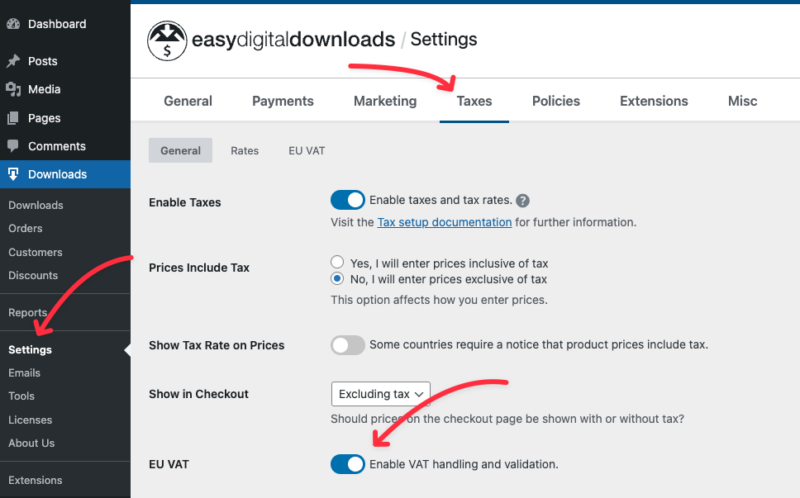Open the Show in Checkout dropdown
800x498 pixels.
(x=381, y=394)
